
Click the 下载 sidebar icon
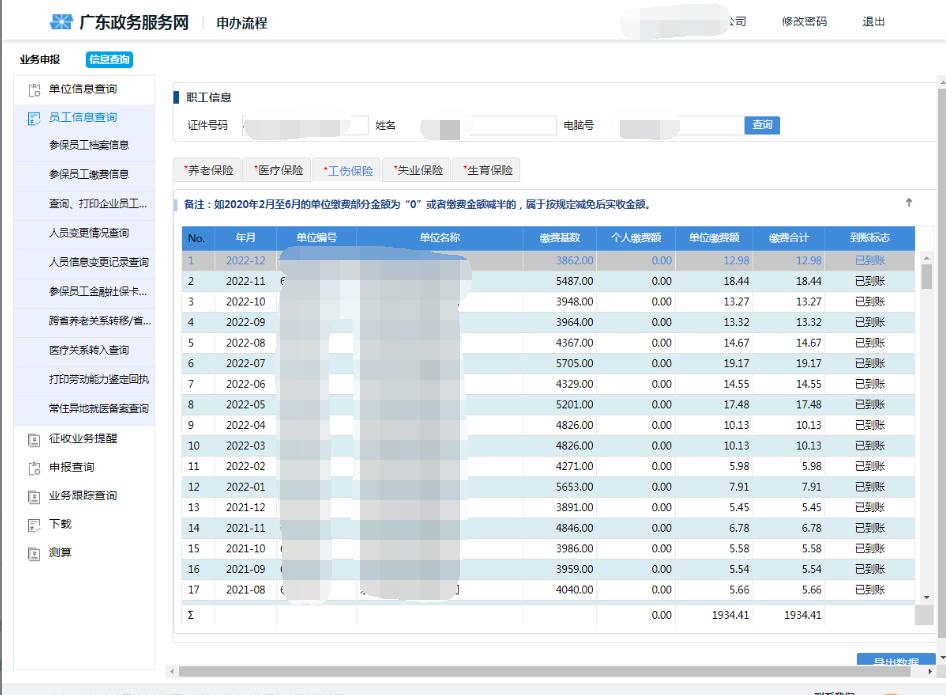(x=34, y=525)
